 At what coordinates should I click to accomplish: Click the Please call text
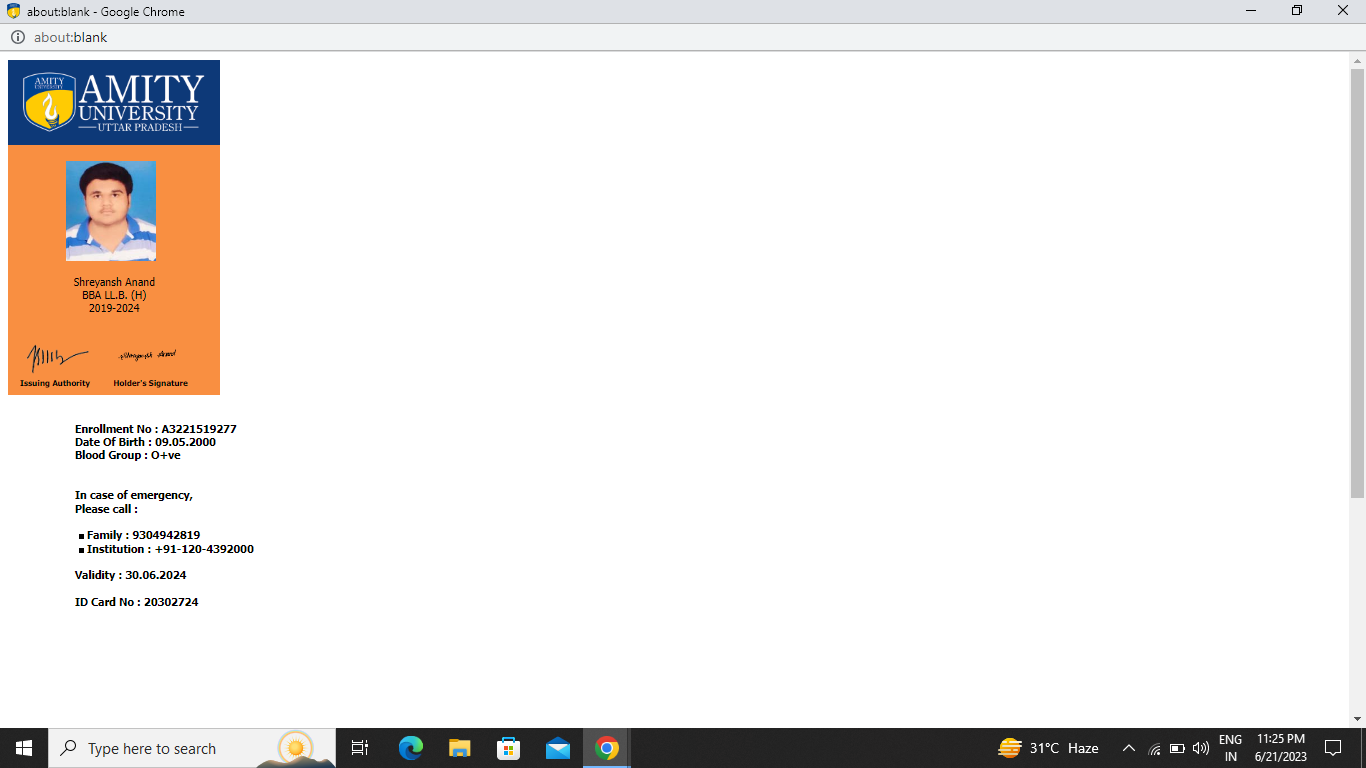[x=106, y=509]
